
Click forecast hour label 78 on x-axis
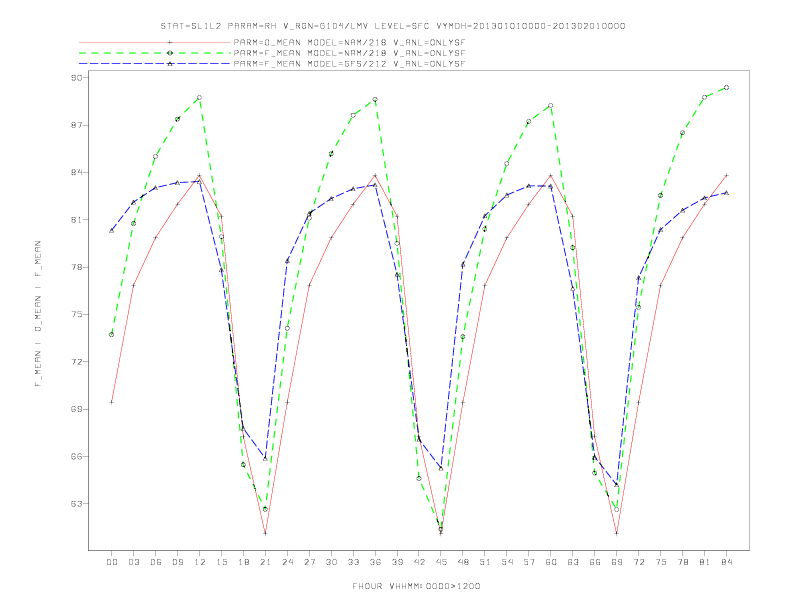(683, 562)
